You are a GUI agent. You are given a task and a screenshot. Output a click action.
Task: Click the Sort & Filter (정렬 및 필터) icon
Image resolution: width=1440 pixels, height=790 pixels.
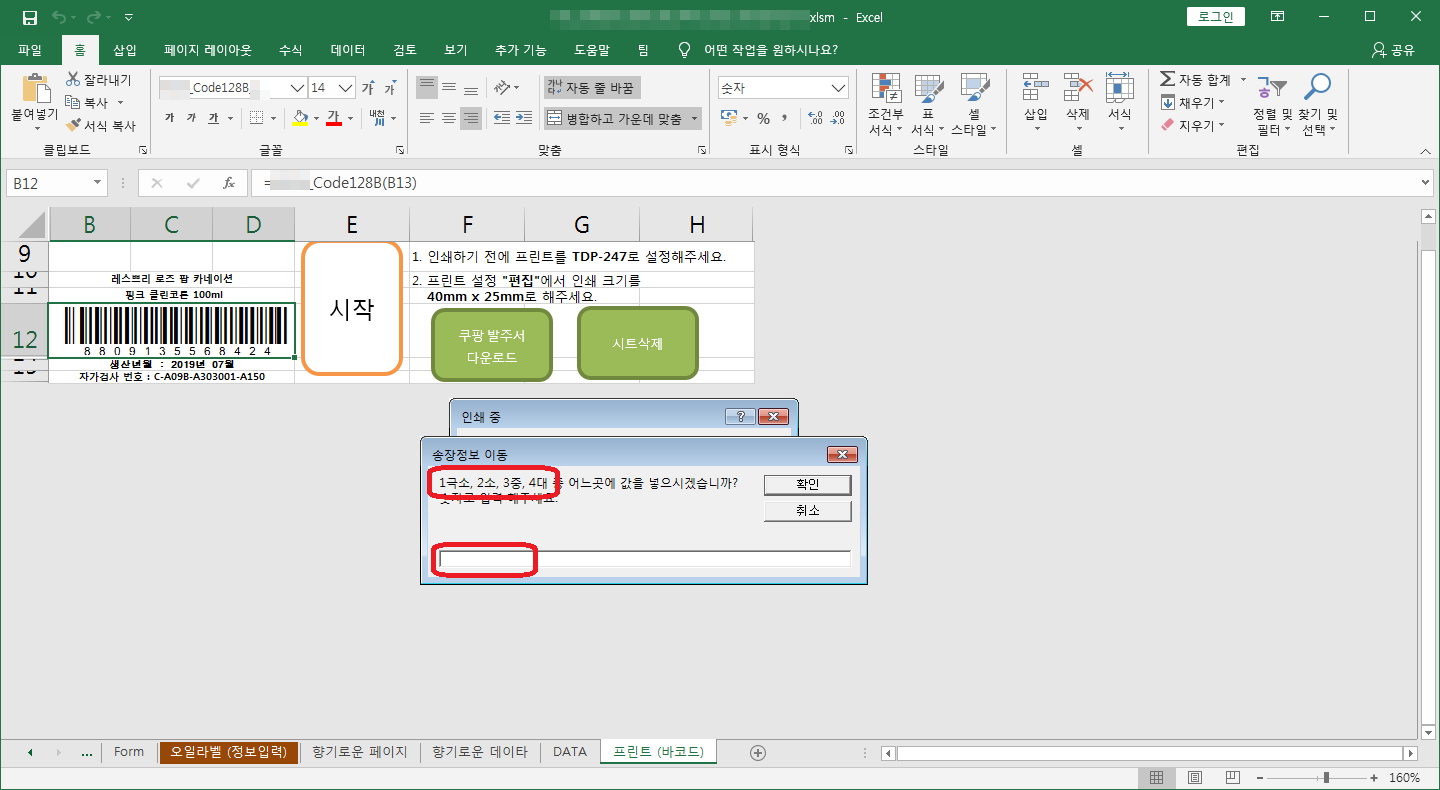coord(1272,105)
